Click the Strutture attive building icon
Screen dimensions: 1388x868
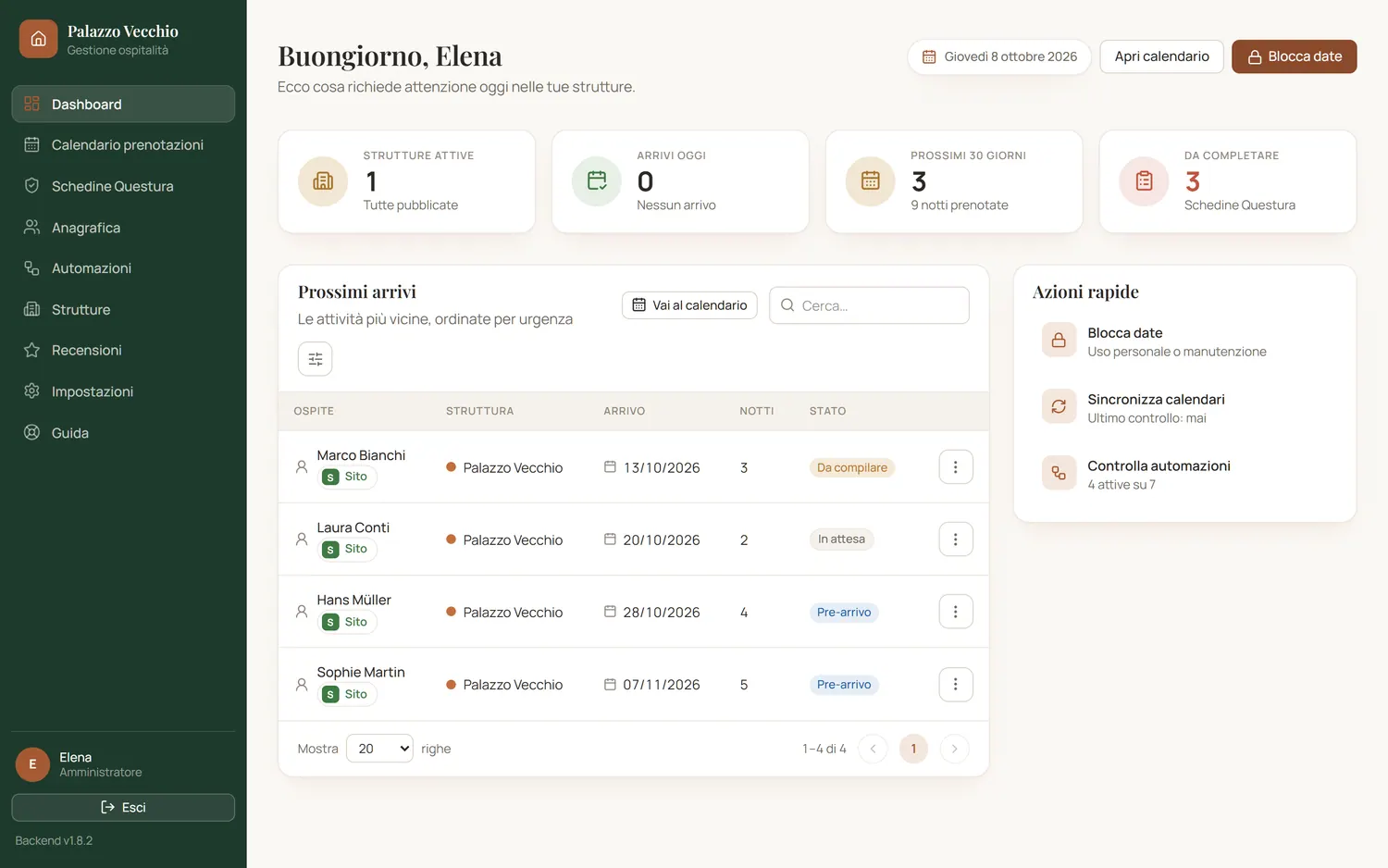click(x=323, y=181)
